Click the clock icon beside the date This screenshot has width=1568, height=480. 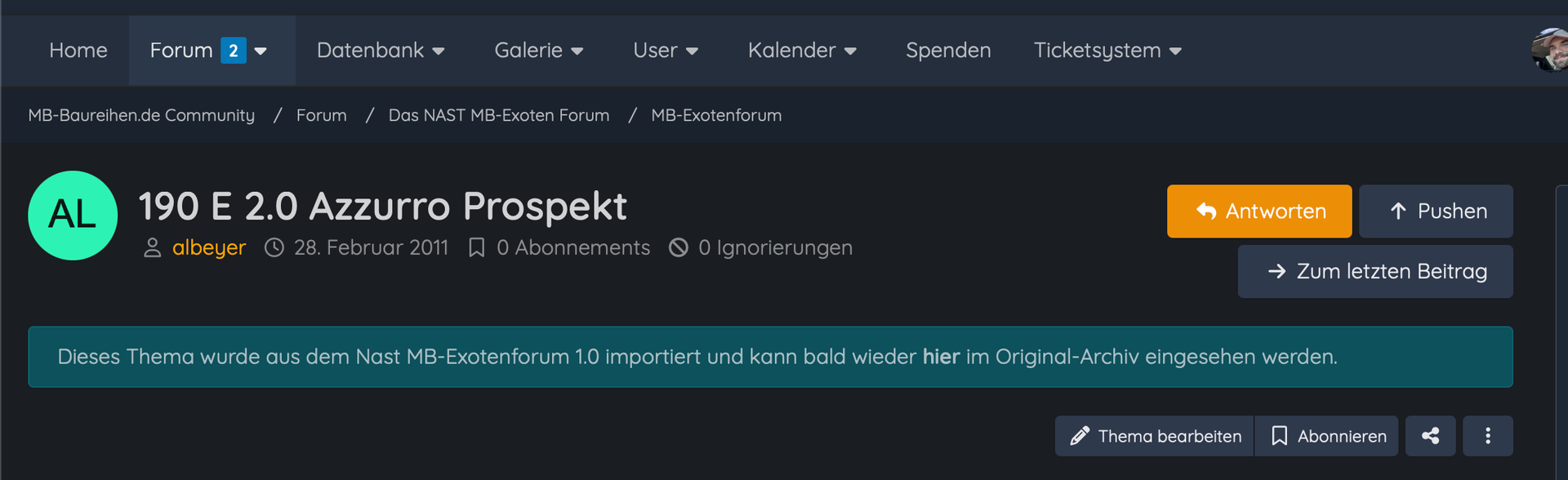click(x=274, y=247)
